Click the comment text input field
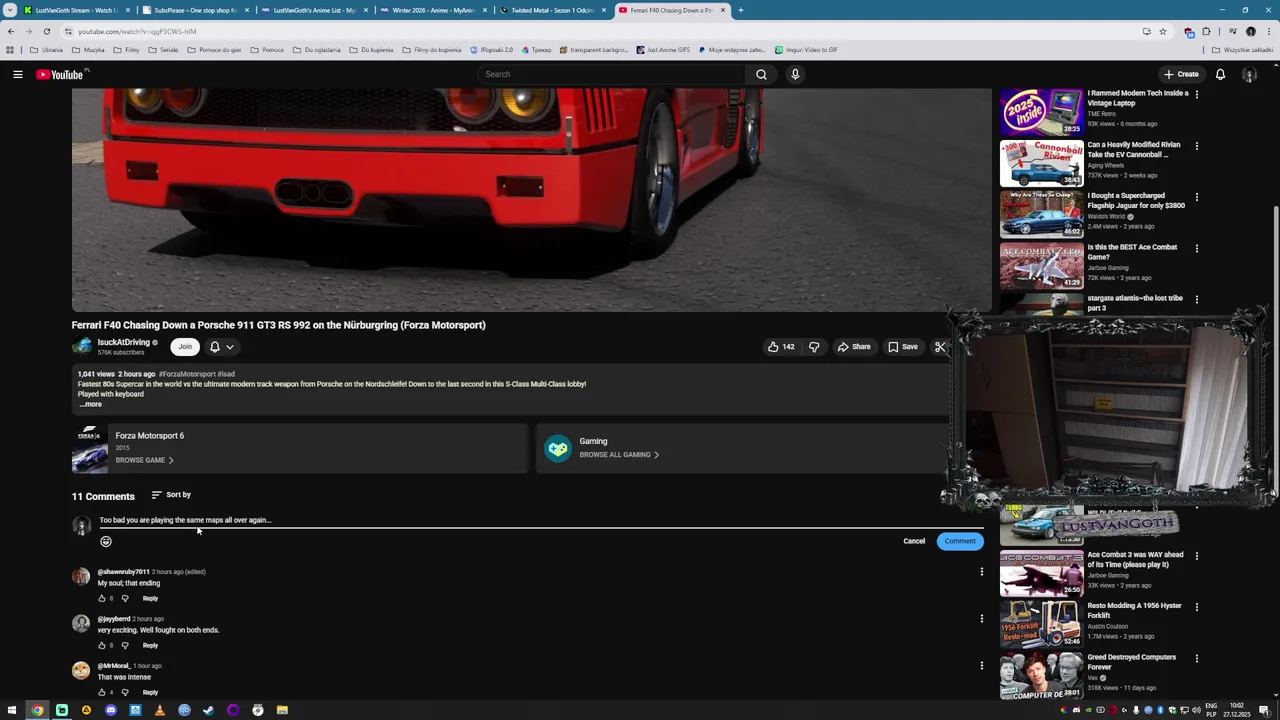This screenshot has width=1280, height=720. pos(540,520)
